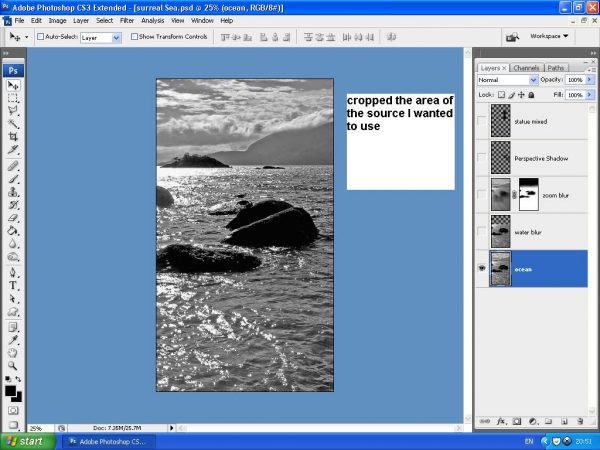Click Adobe Photoshop taskbar button

108,442
